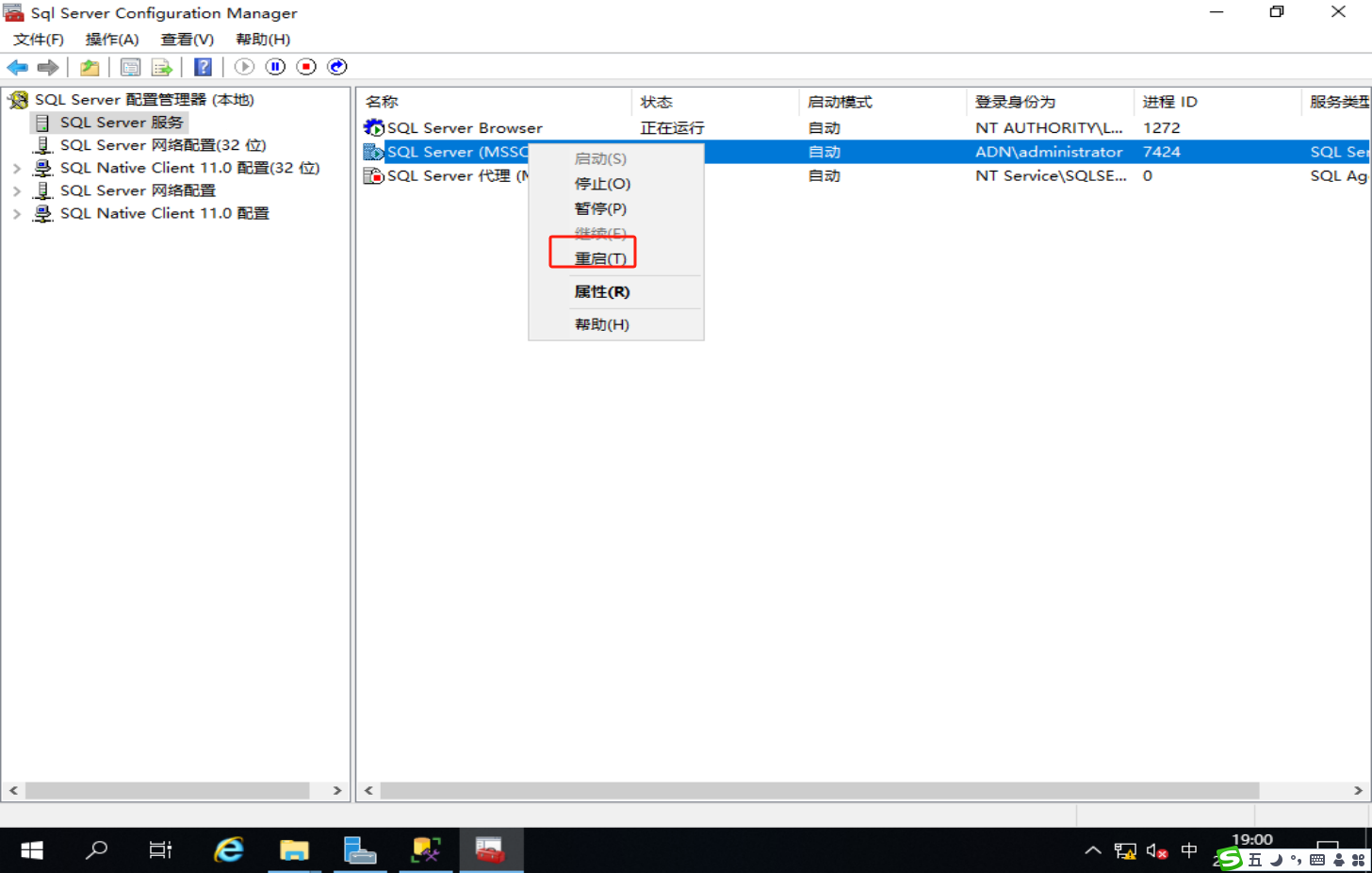Select SQL Server 服务 in the tree
The width and height of the screenshot is (1372, 873).
pos(122,123)
